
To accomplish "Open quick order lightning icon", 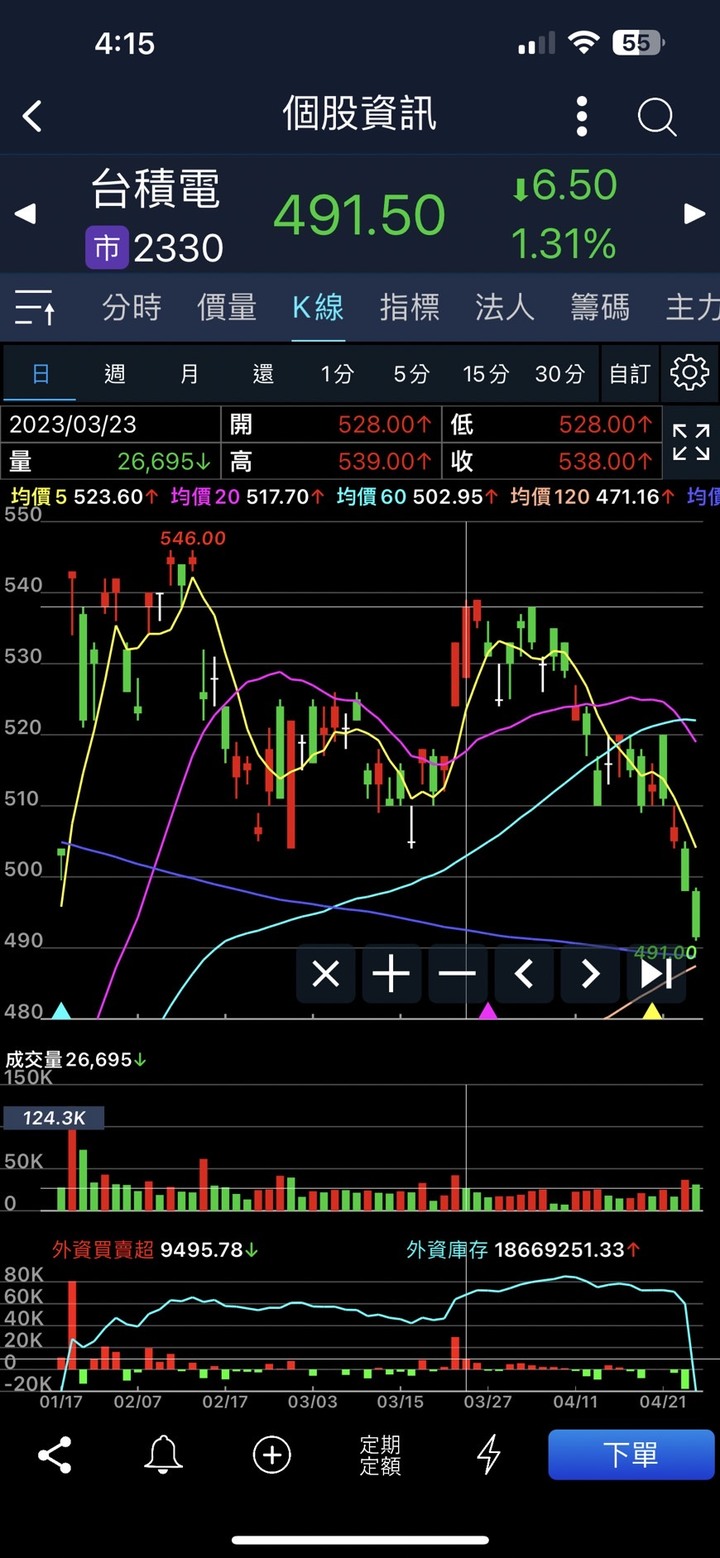I will point(488,1455).
